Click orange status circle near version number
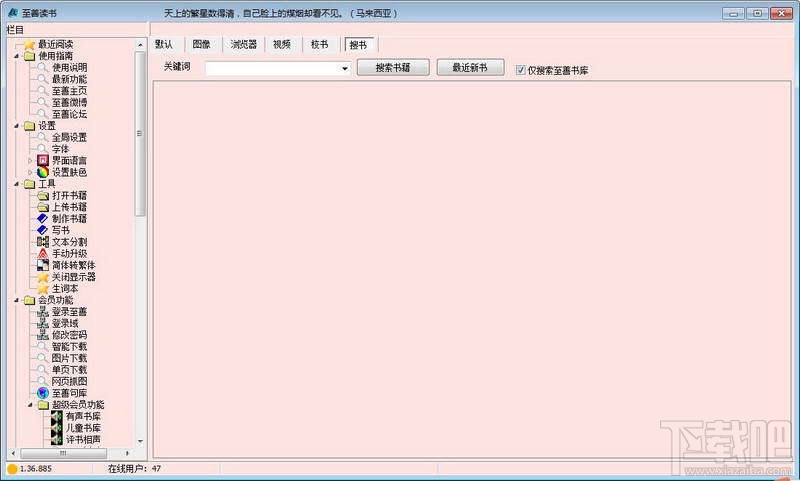This screenshot has height=481, width=800. (x=12, y=469)
